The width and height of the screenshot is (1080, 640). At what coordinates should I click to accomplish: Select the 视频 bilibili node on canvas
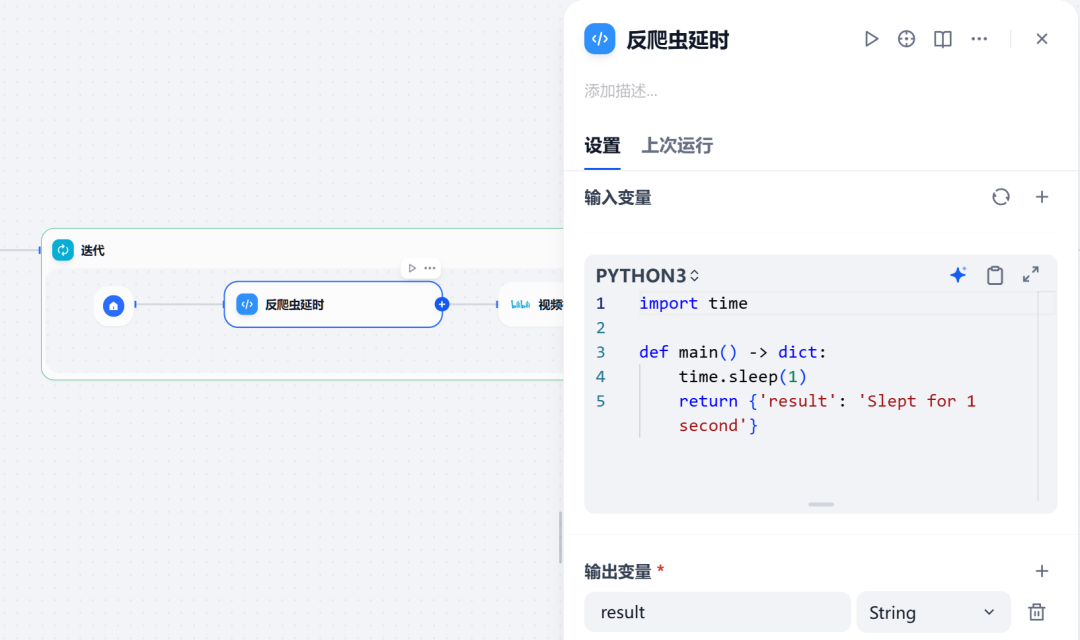pos(532,304)
